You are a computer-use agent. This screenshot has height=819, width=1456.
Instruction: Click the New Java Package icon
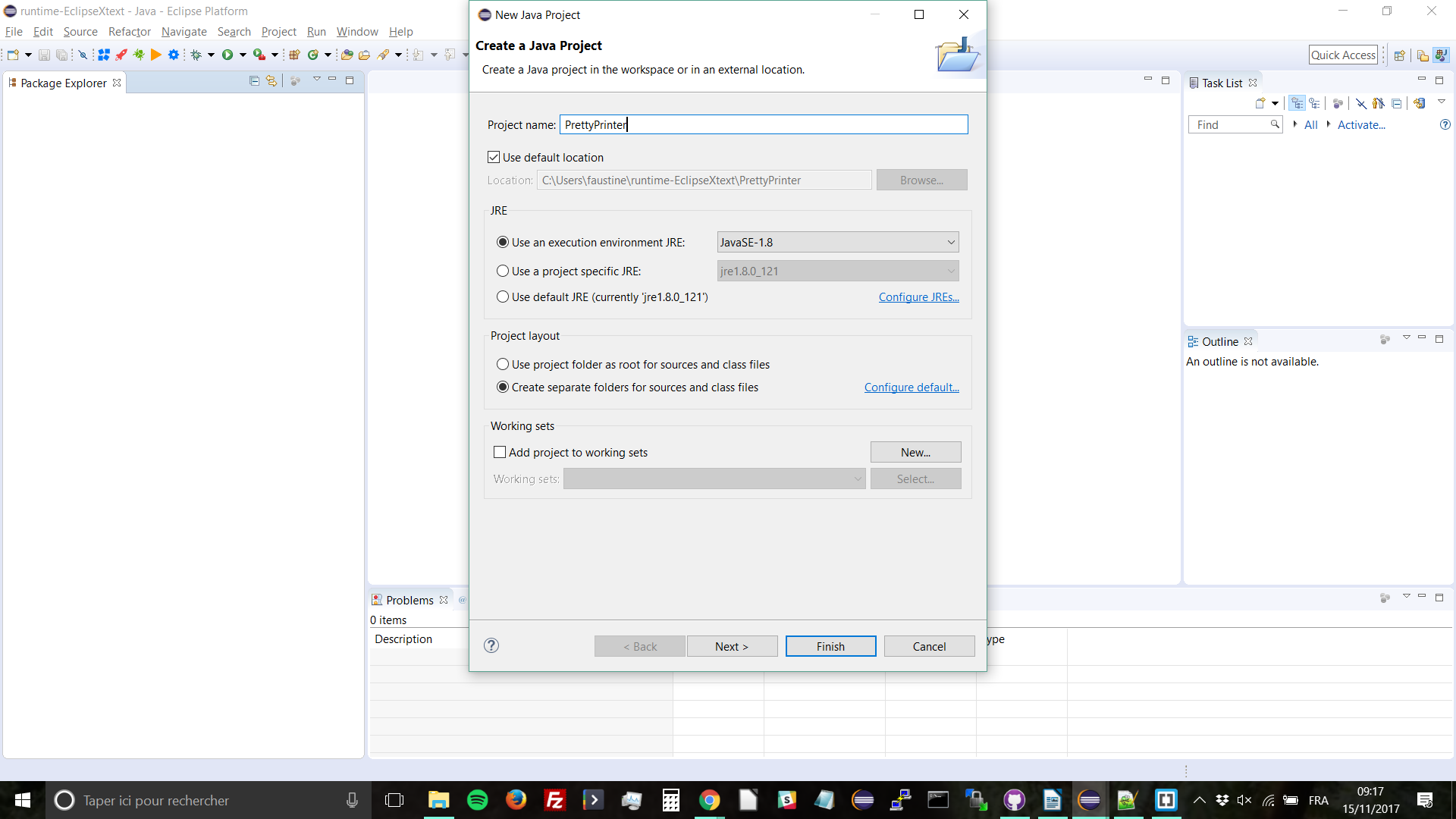click(x=294, y=55)
